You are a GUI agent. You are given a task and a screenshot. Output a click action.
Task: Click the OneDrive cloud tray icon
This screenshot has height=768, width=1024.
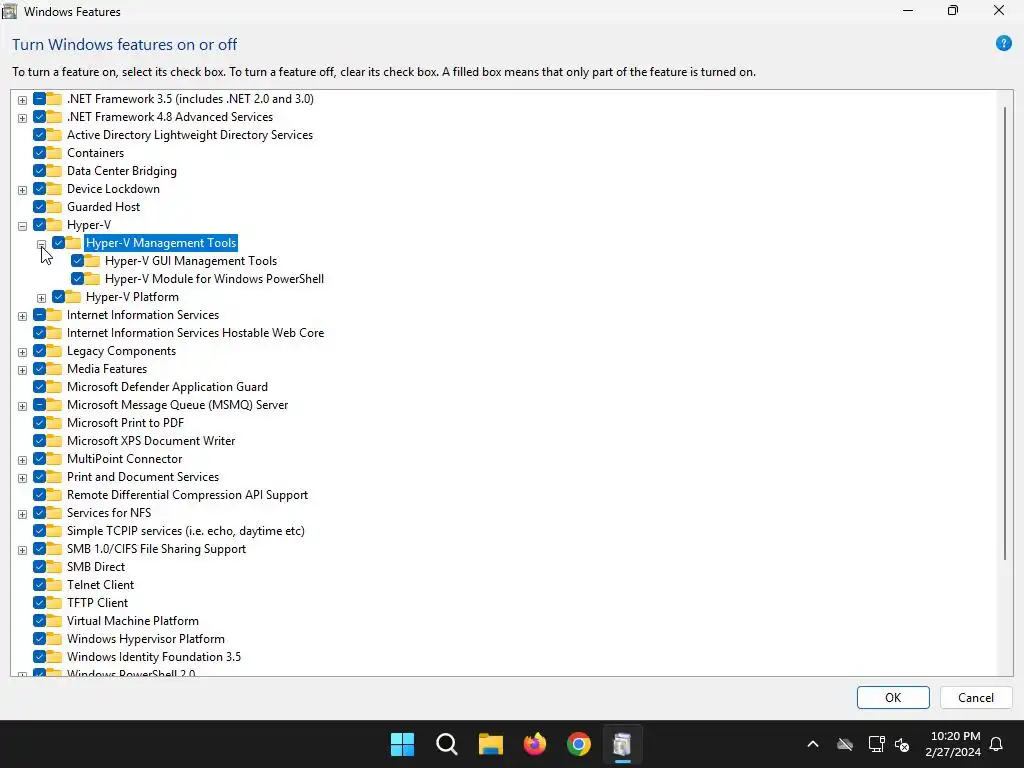(x=845, y=744)
